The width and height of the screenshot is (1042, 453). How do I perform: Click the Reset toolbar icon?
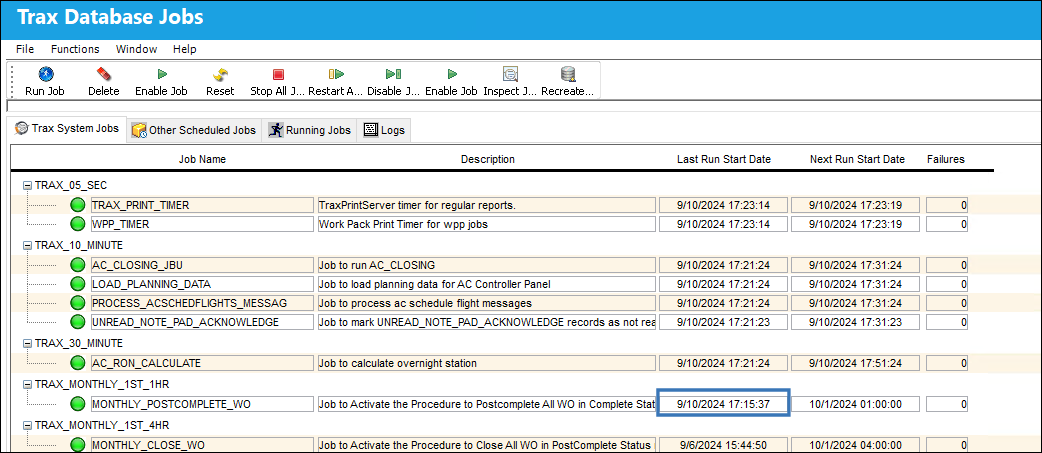click(x=220, y=74)
